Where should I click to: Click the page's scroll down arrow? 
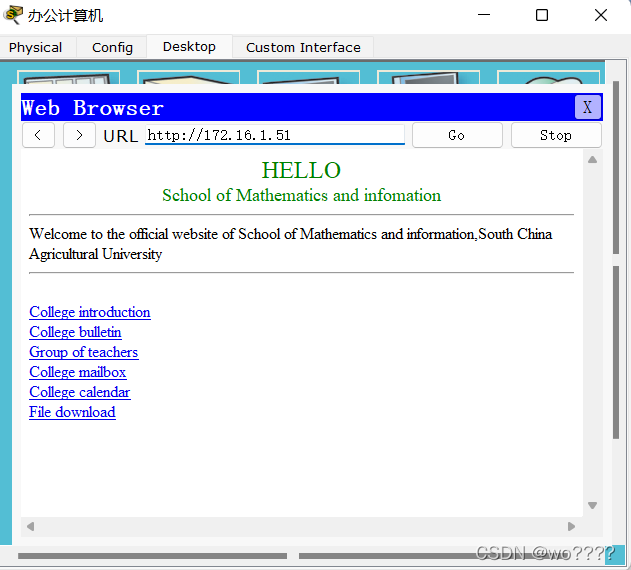pos(592,506)
